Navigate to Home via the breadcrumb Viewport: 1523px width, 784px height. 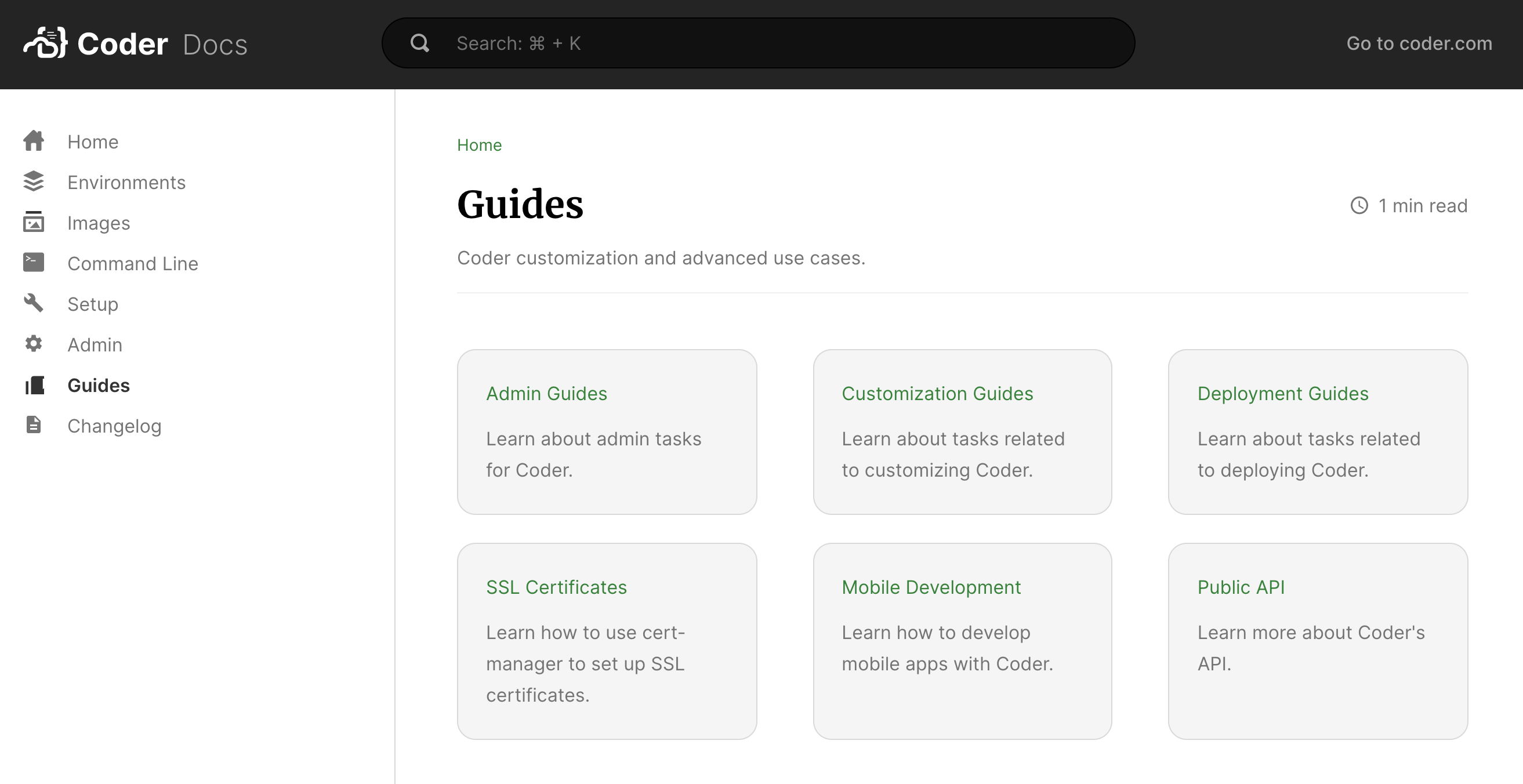pyautogui.click(x=479, y=145)
